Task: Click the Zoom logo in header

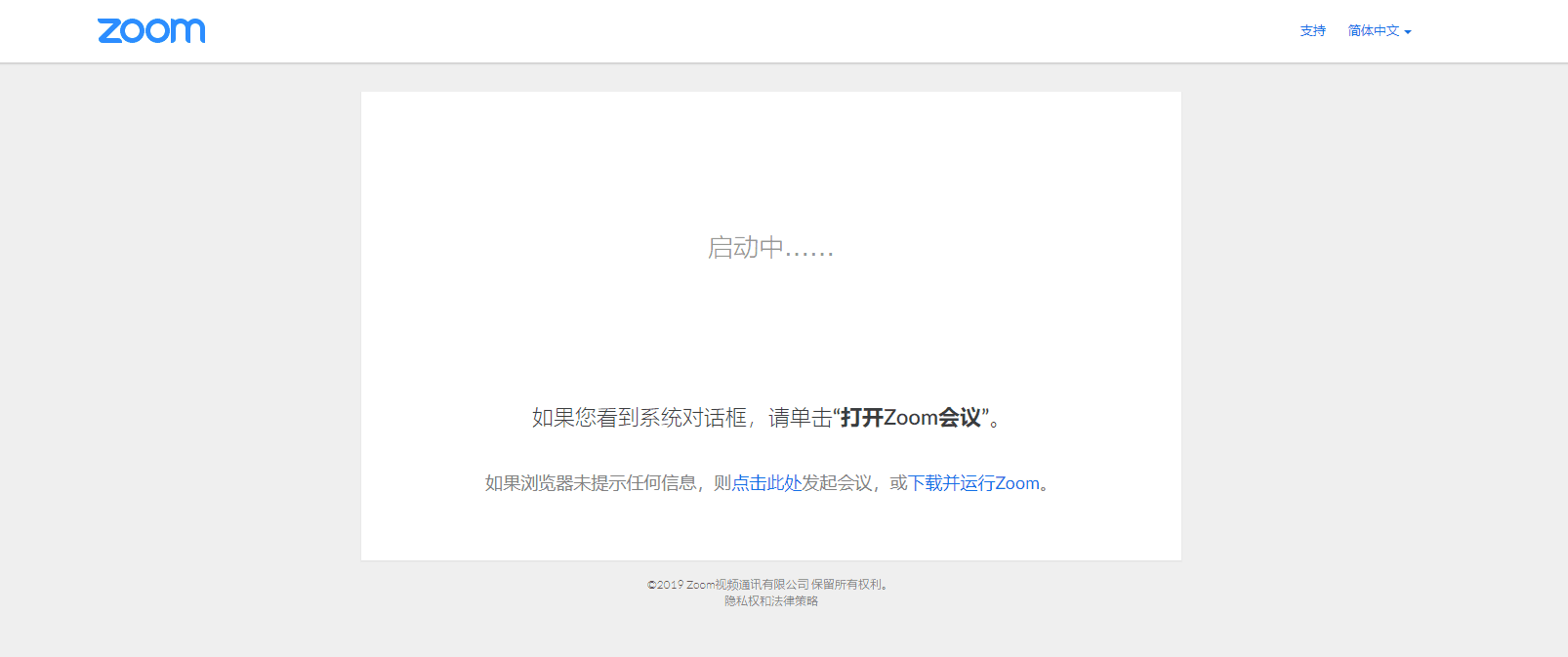Action: pos(151,31)
